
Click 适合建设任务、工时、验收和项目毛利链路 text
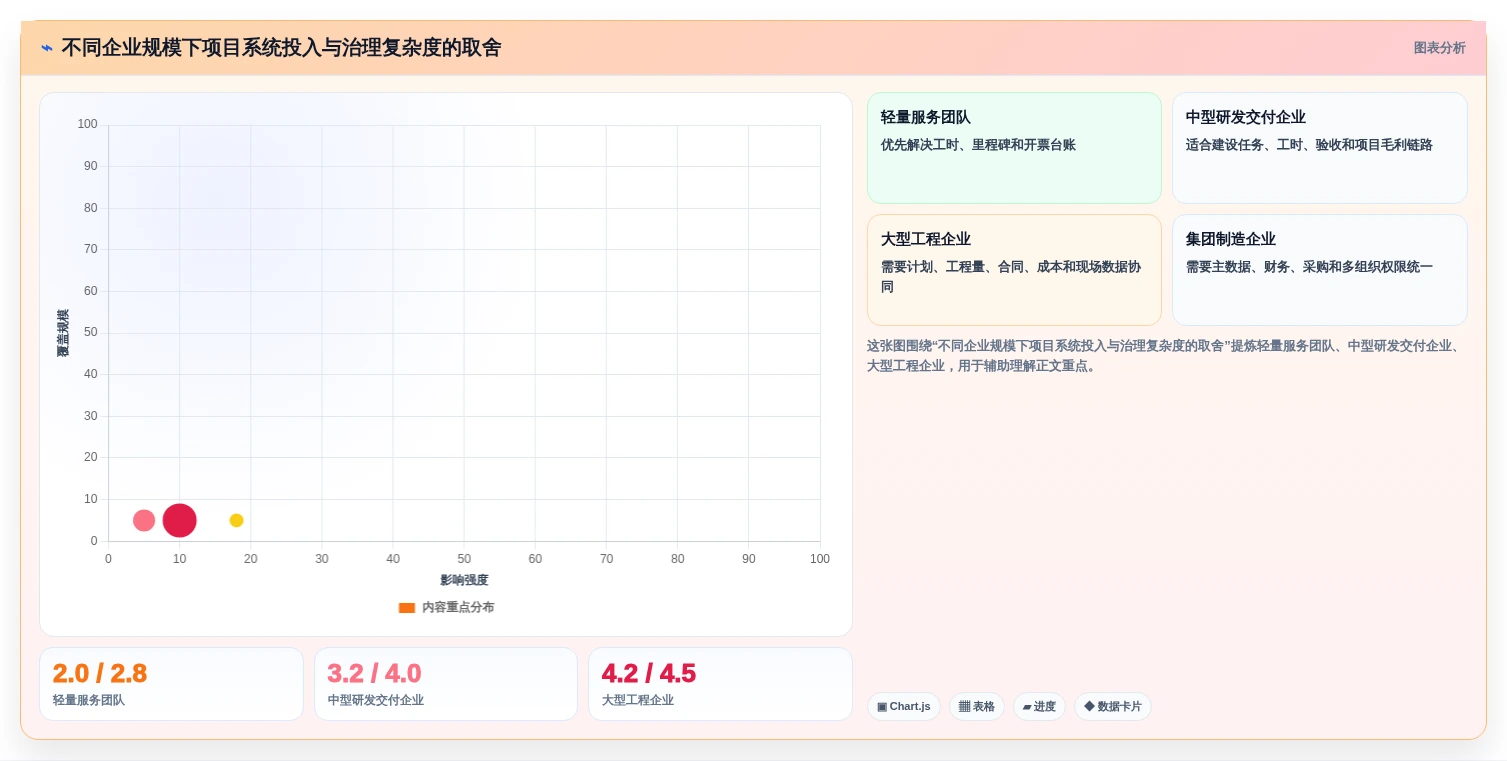(x=1309, y=145)
